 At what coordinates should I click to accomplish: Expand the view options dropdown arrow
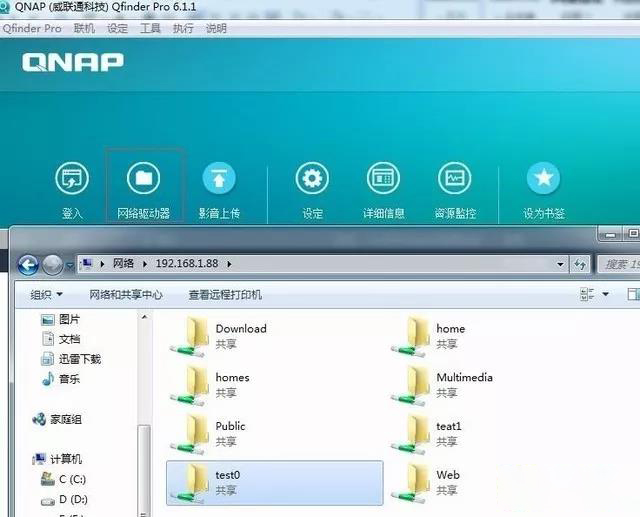tap(606, 294)
